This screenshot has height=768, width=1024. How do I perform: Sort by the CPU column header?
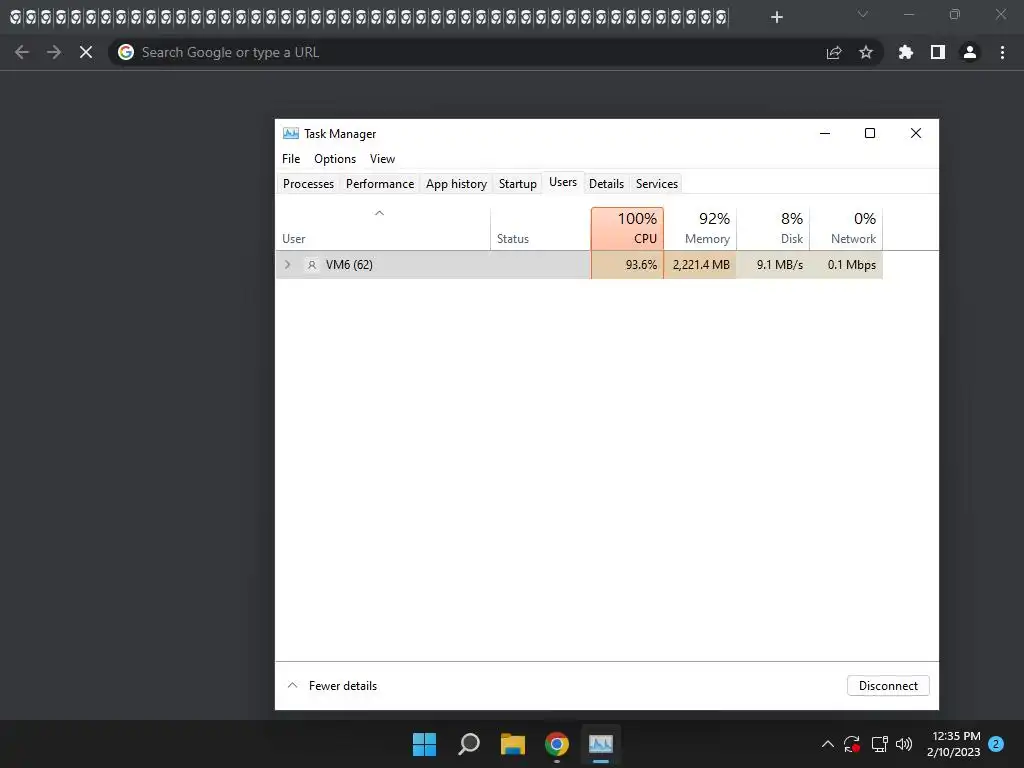628,229
